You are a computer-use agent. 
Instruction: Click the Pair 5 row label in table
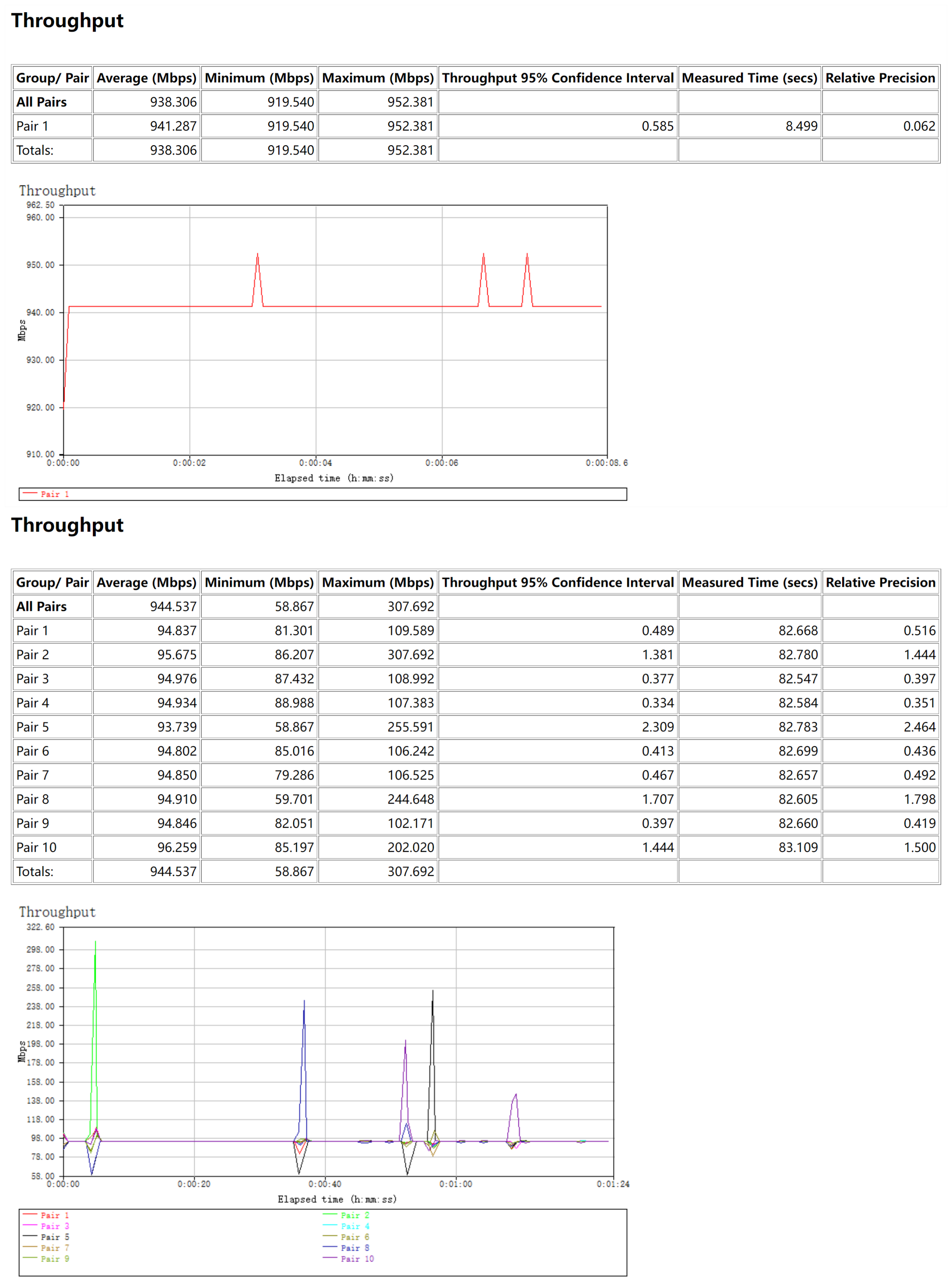(32, 727)
